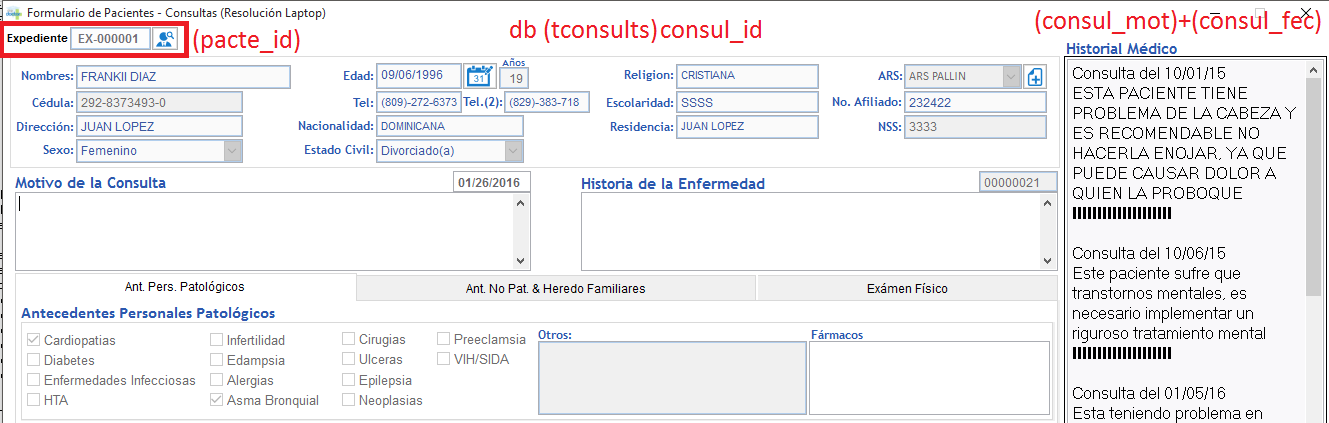
Task: Click the No. Afiliado field
Action: coord(974,102)
